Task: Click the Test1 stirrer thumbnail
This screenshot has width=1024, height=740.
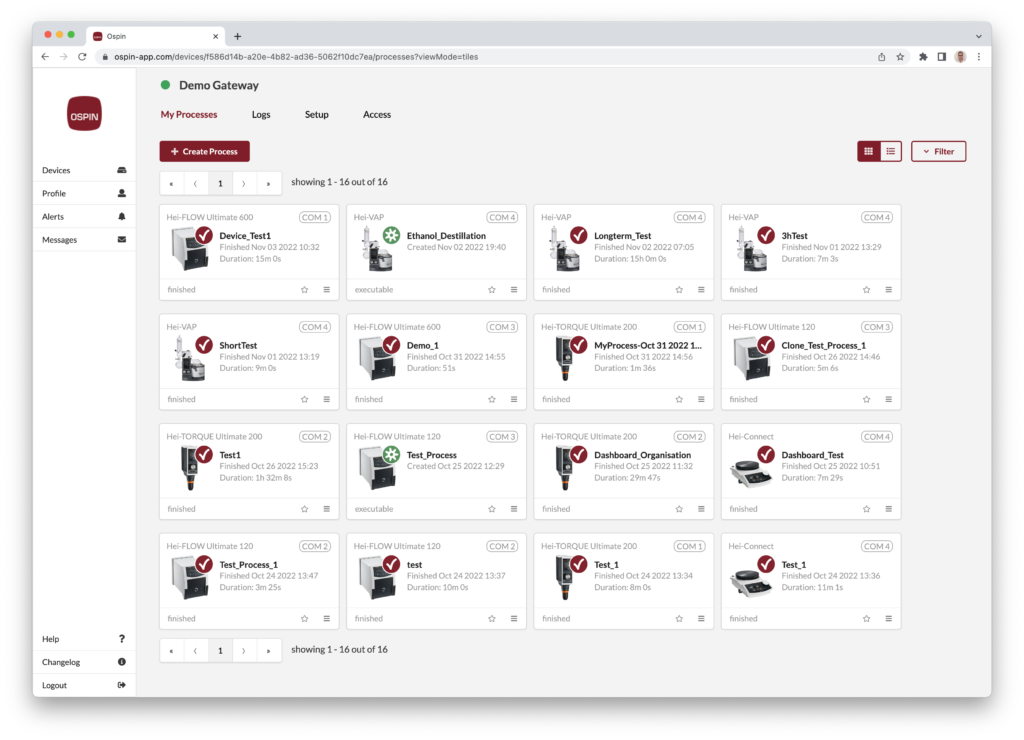Action: 189,469
